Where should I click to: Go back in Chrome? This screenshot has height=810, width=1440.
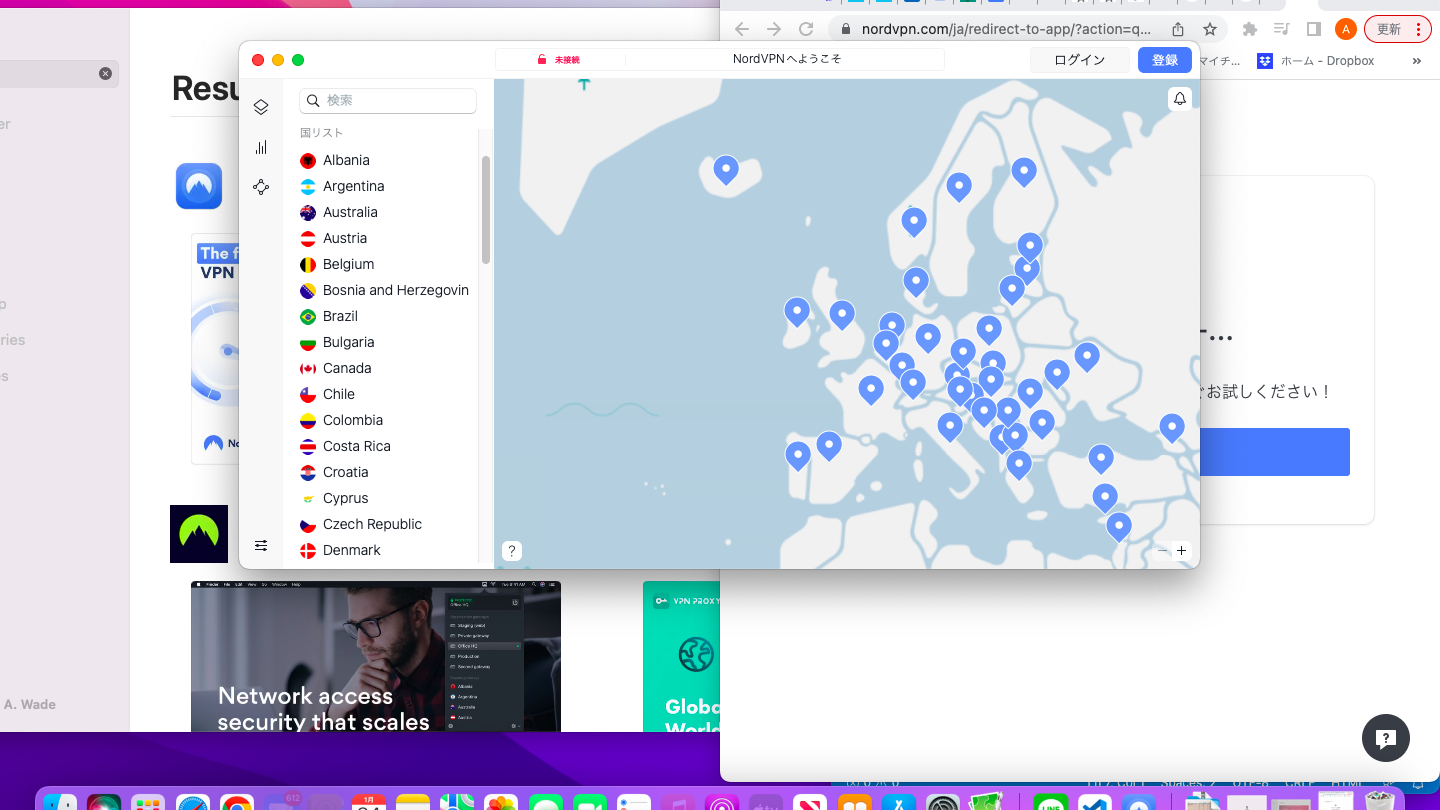tap(742, 29)
